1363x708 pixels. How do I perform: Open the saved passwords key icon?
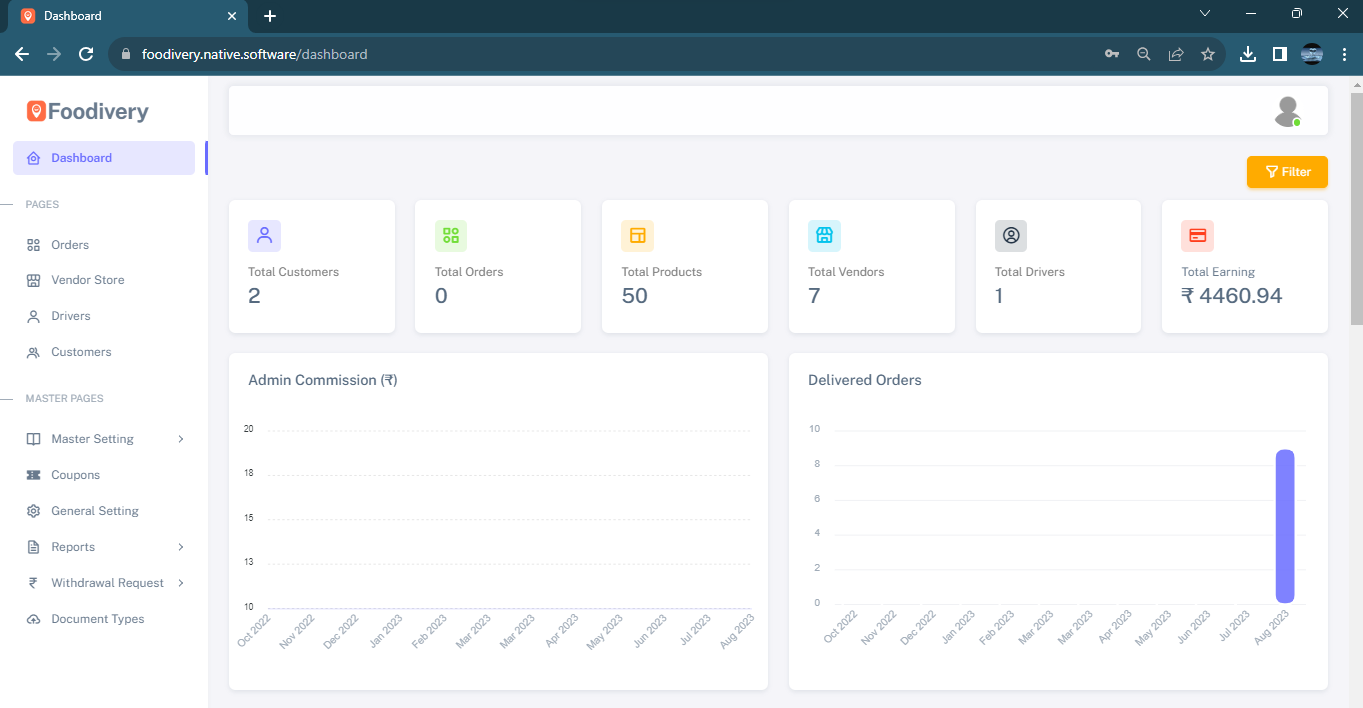coord(1112,54)
